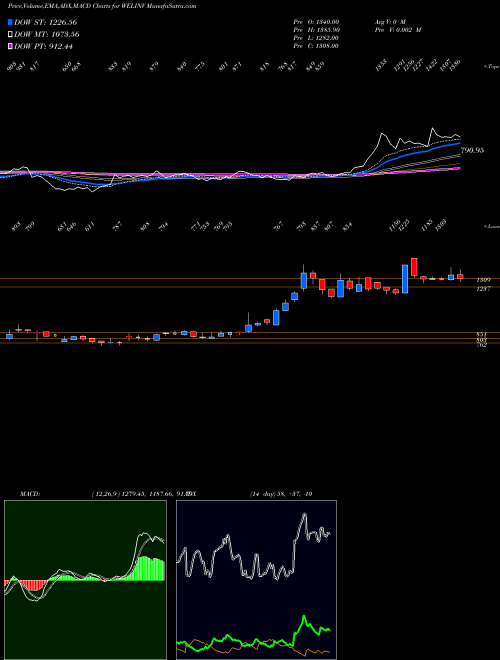Click the Pre C: 1308.00 value
This screenshot has width=500, height=660.
point(316,46)
